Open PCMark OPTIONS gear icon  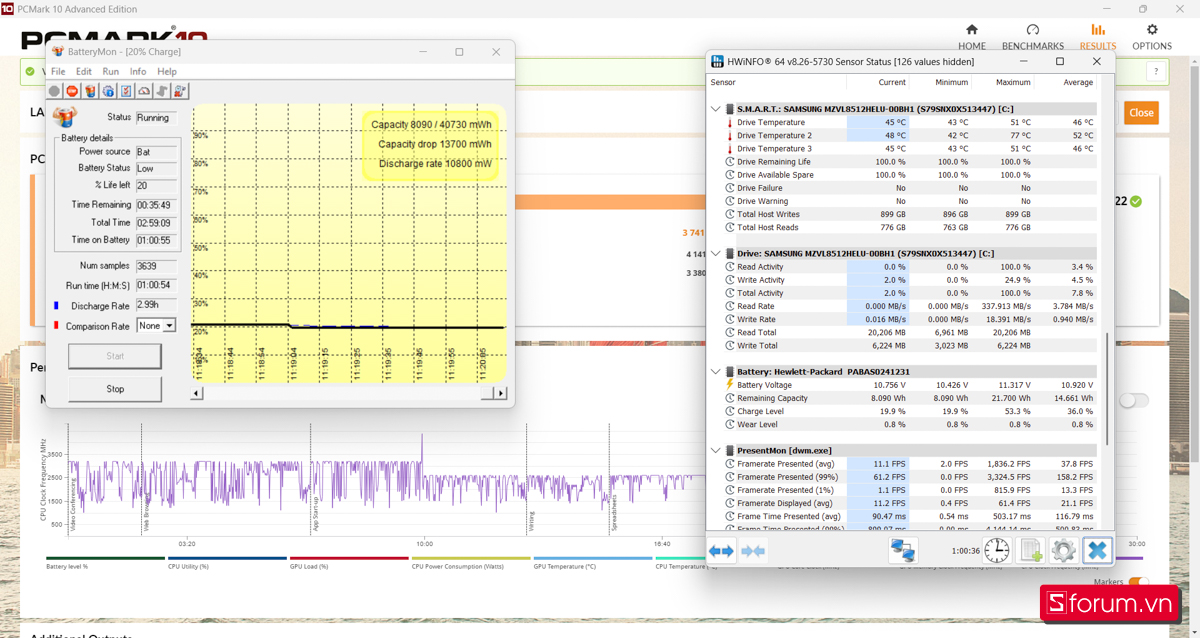click(x=1152, y=30)
